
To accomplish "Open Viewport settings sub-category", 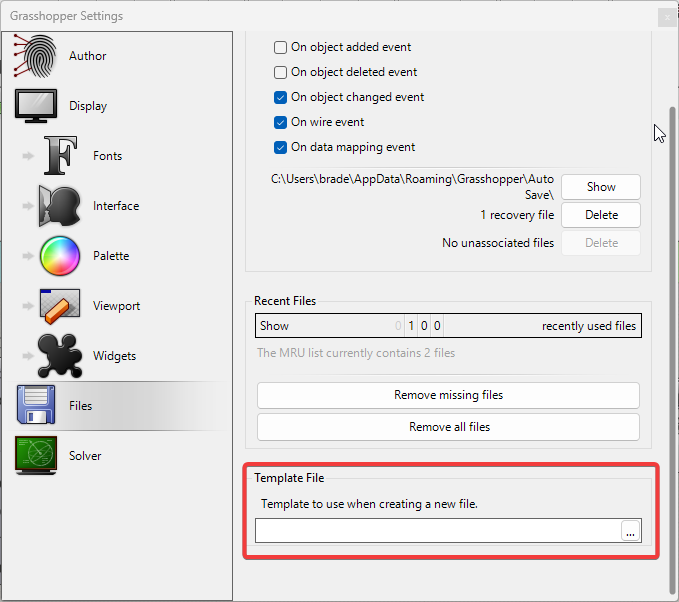I will [116, 306].
